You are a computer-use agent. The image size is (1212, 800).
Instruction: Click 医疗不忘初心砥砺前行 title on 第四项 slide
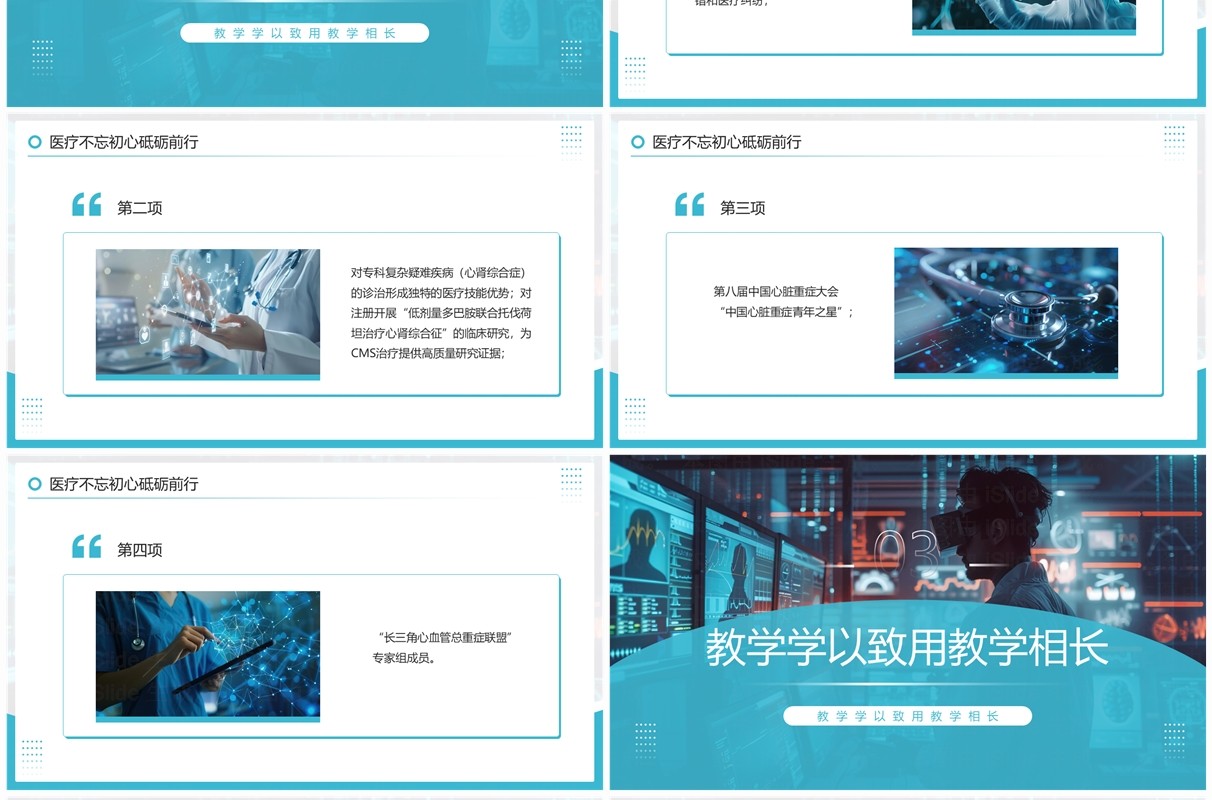[124, 484]
